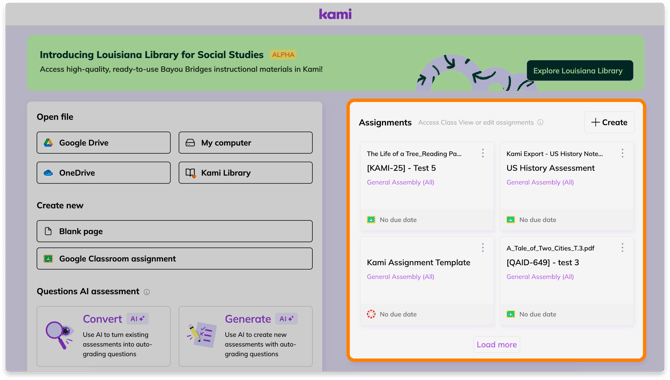Click Access Class View or edit assignments text
Image resolution: width=670 pixels, height=380 pixels.
[476, 123]
